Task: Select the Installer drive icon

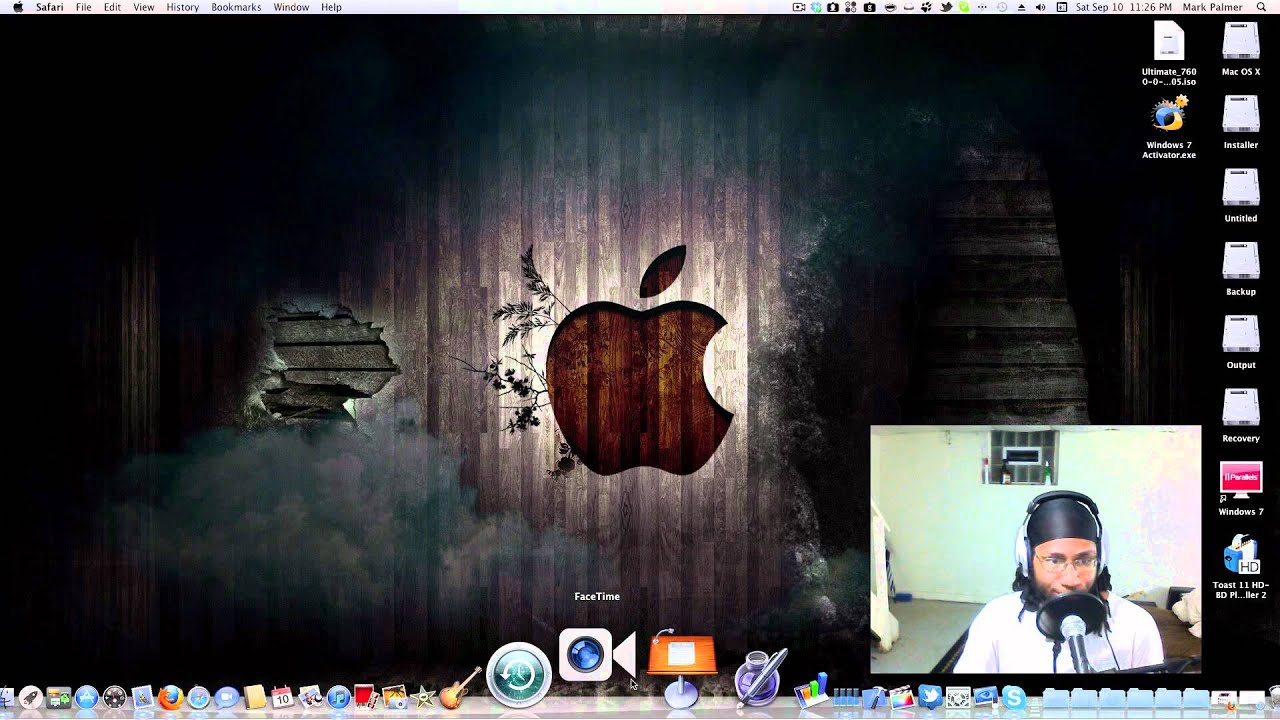Action: (x=1241, y=121)
